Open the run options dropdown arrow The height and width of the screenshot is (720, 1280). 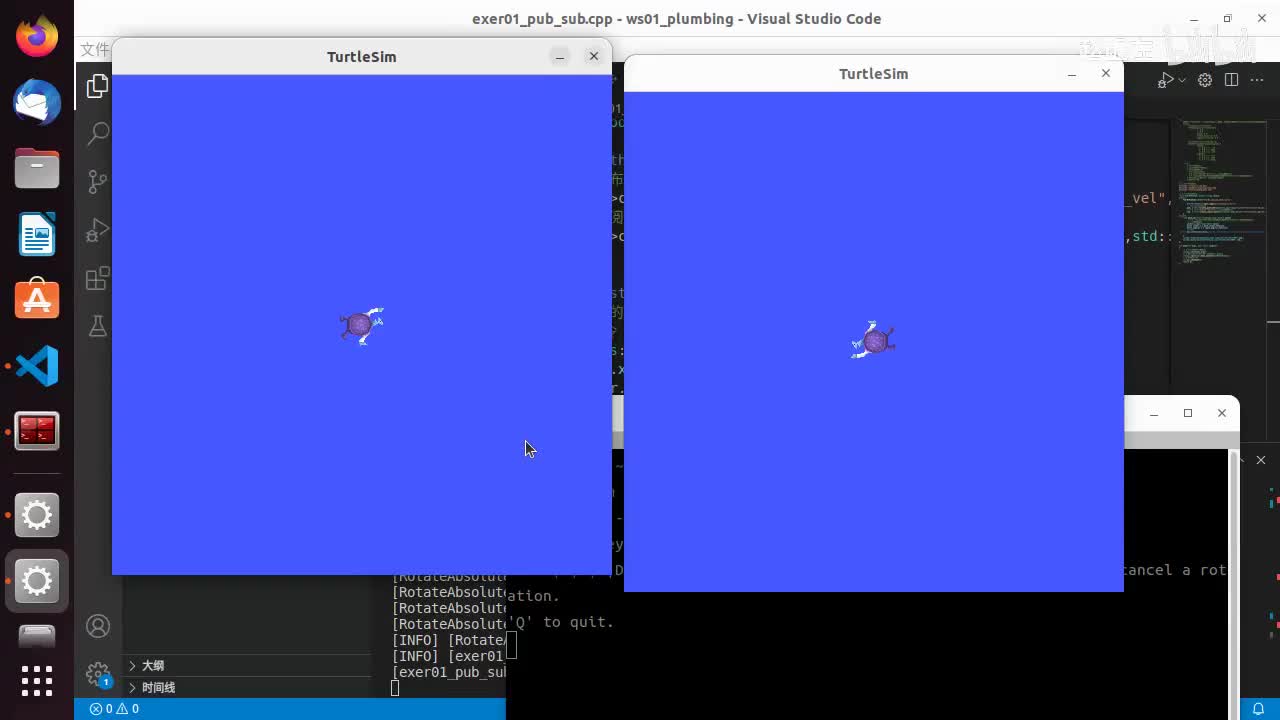(1182, 80)
